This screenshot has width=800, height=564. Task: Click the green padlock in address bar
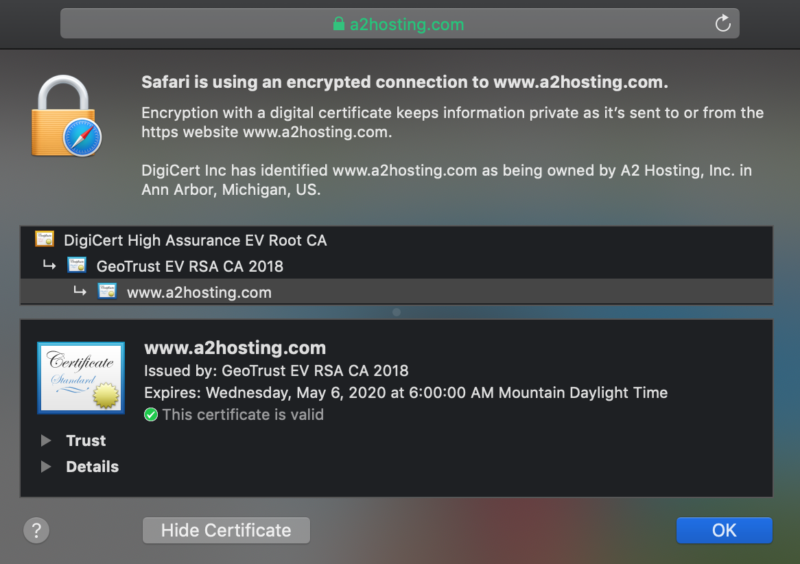click(339, 24)
